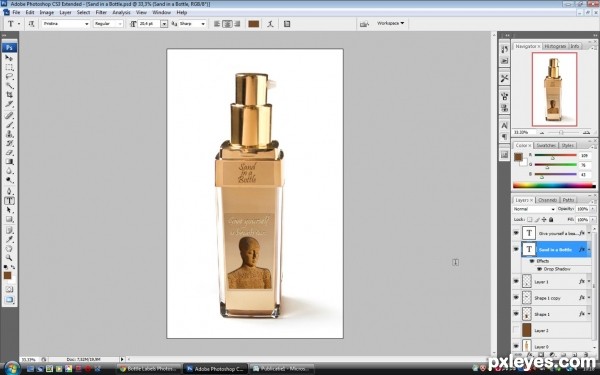
Task: Toggle Quick Mask mode
Action: (9, 289)
